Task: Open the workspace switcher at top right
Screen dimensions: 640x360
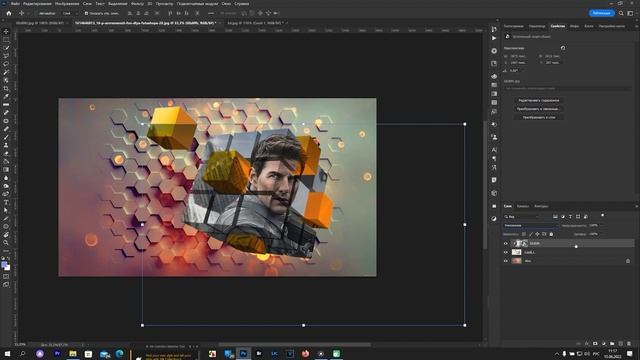Action: tap(630, 13)
